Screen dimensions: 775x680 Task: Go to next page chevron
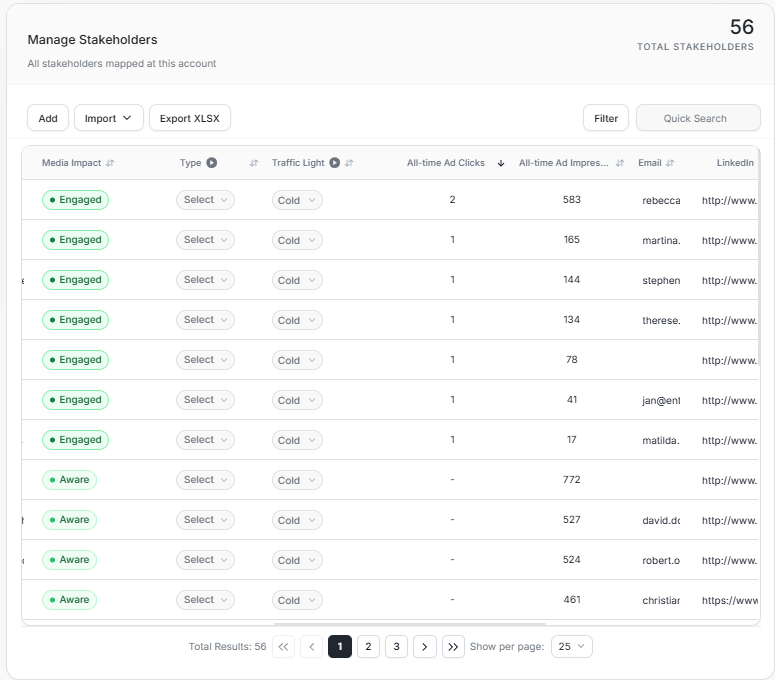[x=425, y=646]
